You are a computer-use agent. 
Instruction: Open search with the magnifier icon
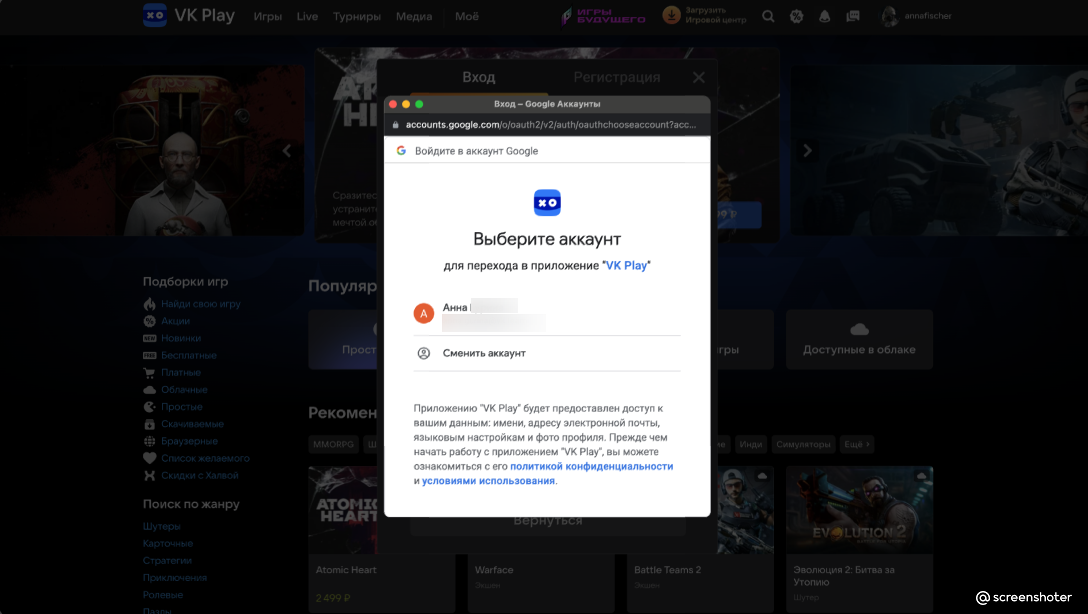[768, 16]
